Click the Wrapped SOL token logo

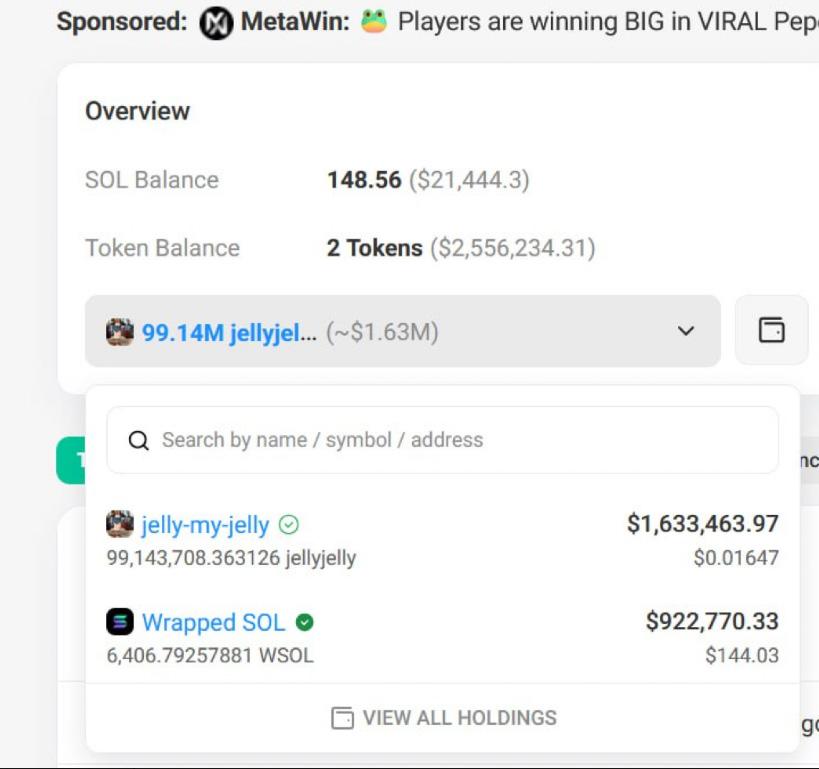(x=120, y=622)
